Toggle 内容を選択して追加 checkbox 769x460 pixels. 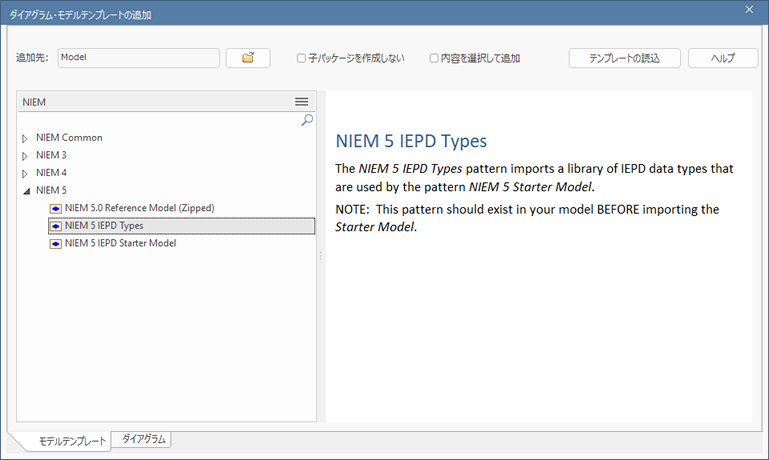tap(434, 58)
